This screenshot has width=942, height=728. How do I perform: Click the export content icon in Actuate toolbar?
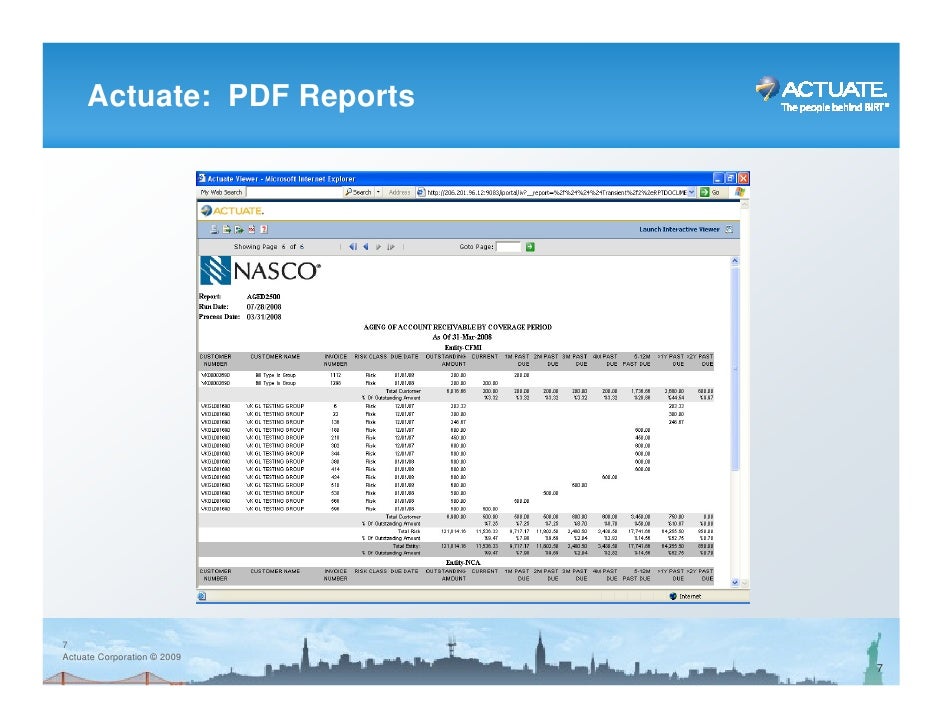pyautogui.click(x=227, y=229)
